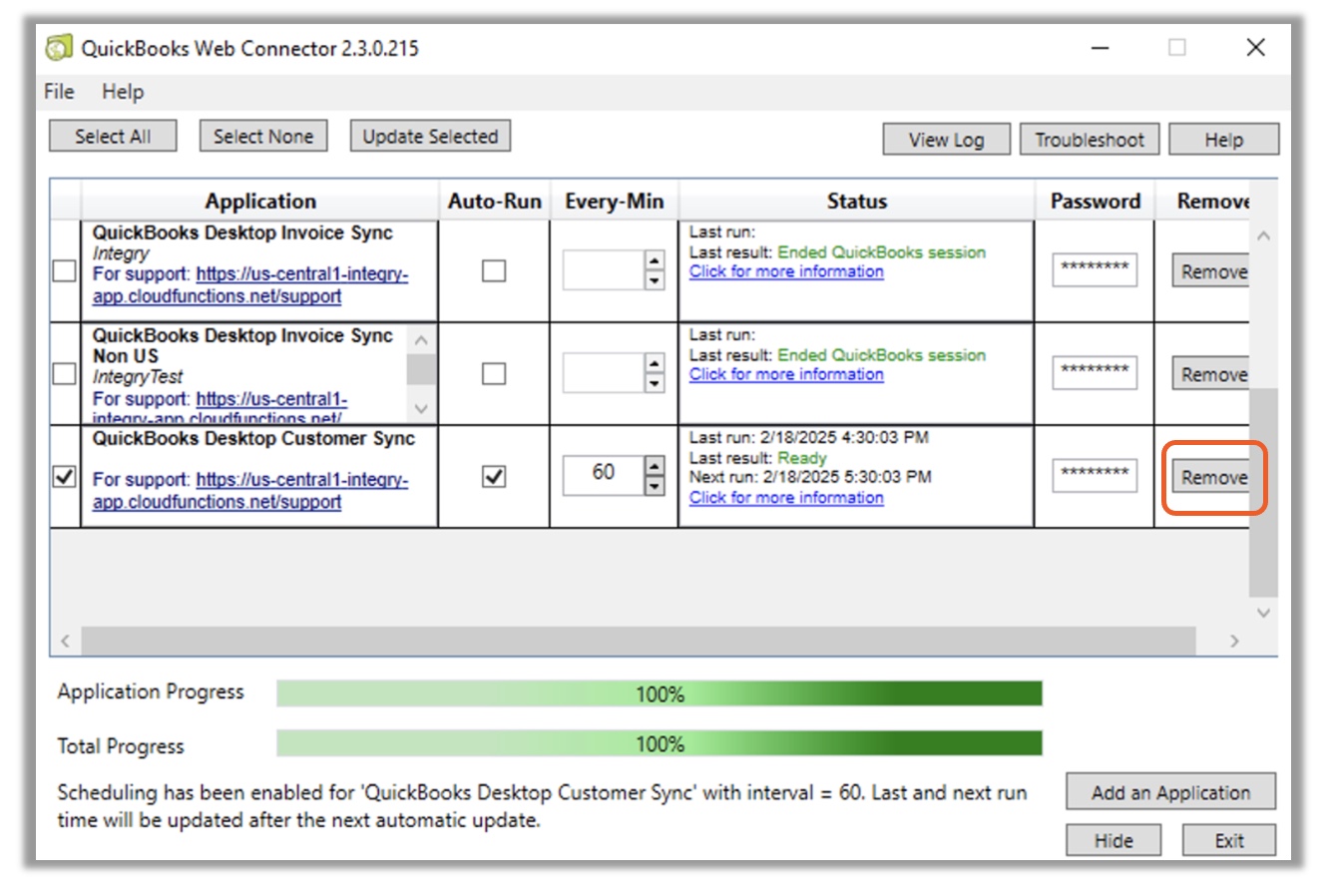Remove the Invoice Sync Integry application
Viewport: 1331px width, 896px height.
1210,271
